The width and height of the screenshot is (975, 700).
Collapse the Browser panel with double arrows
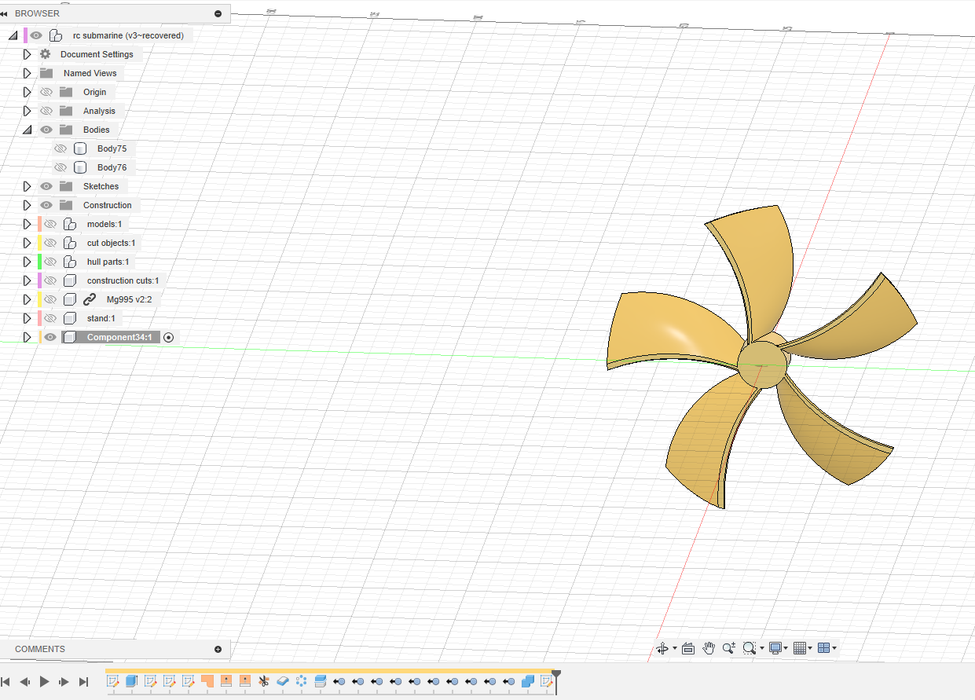4,13
